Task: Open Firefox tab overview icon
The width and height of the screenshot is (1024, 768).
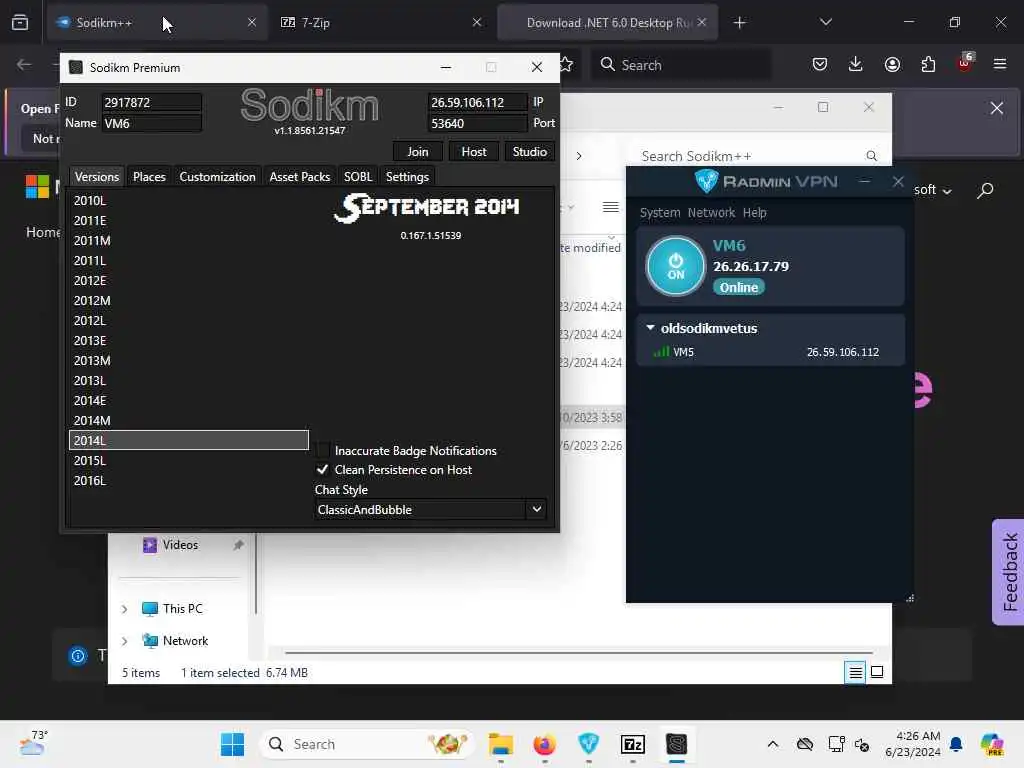Action: point(20,22)
